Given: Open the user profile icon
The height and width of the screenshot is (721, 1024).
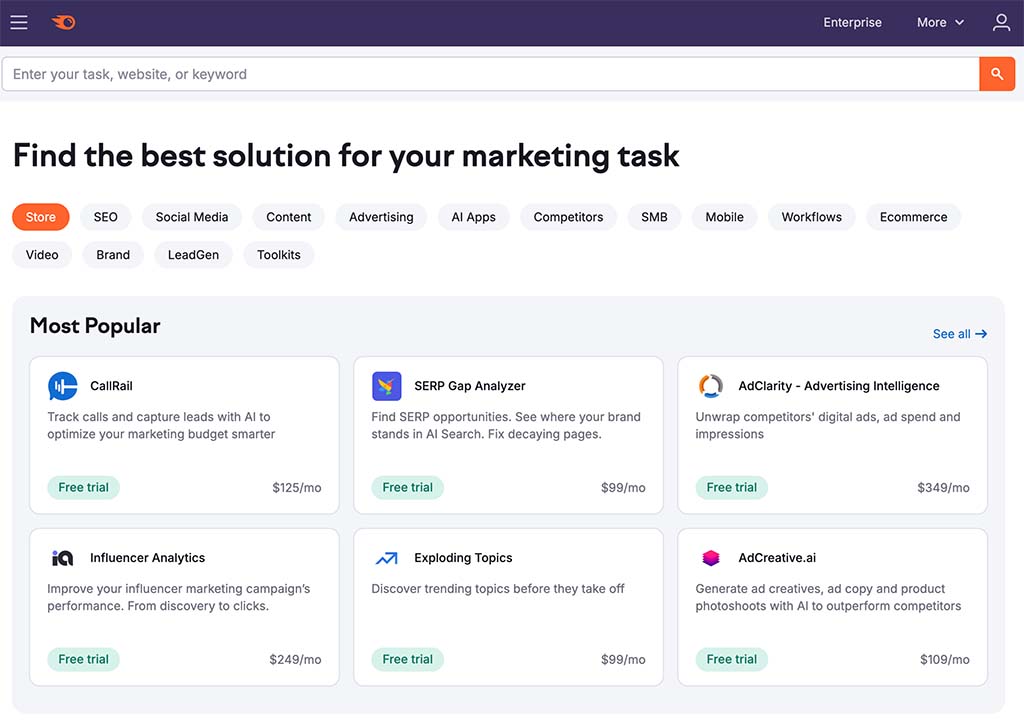Looking at the screenshot, I should click(x=1001, y=22).
